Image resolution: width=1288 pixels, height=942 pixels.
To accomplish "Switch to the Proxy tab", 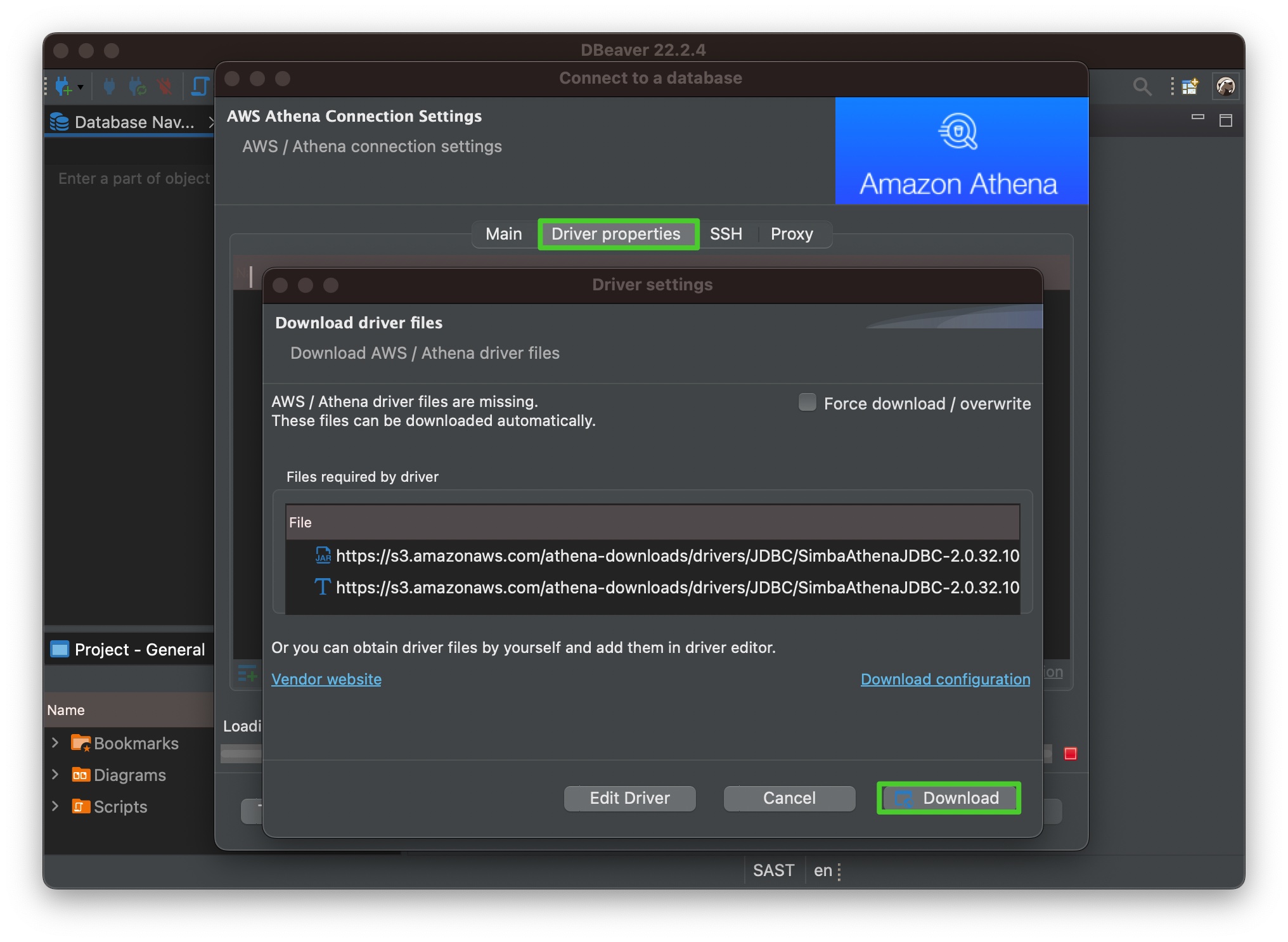I will click(x=792, y=234).
